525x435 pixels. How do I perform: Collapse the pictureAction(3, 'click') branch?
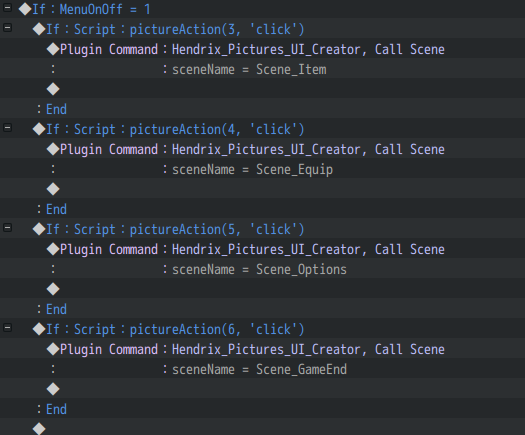coord(7,28)
